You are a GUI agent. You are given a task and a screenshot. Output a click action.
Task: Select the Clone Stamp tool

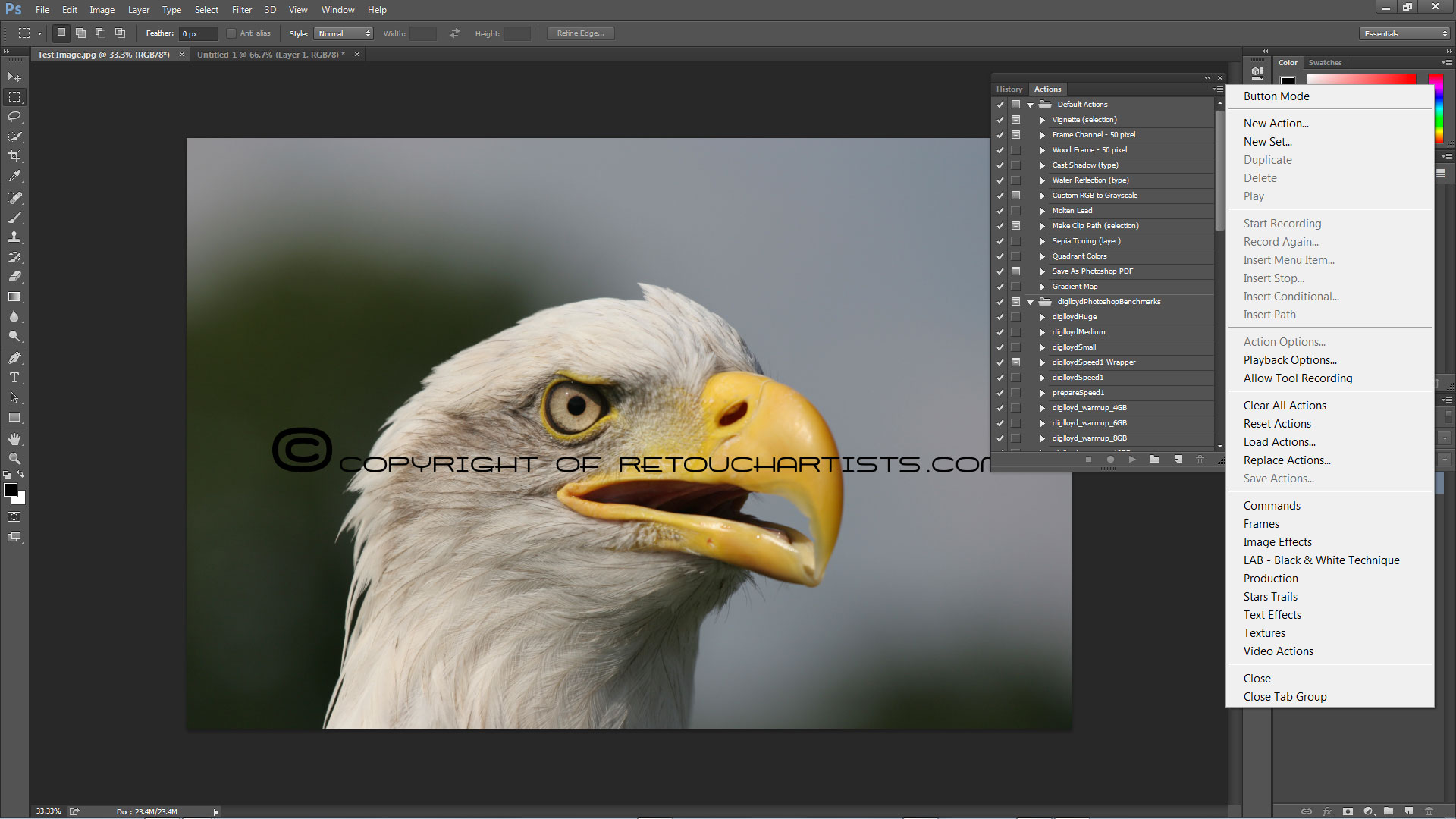coord(14,237)
